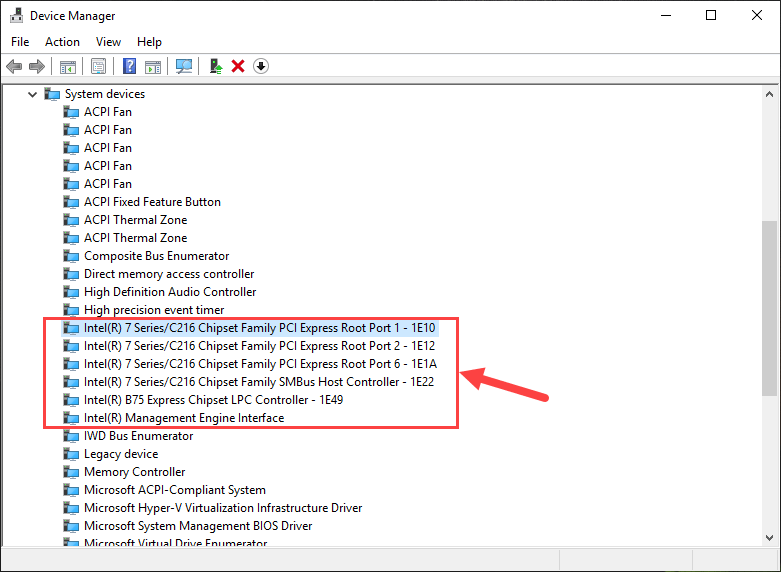This screenshot has height=572, width=781.
Task: Click the icon beside Intel(R) Management Engine Interface
Action: coord(71,418)
